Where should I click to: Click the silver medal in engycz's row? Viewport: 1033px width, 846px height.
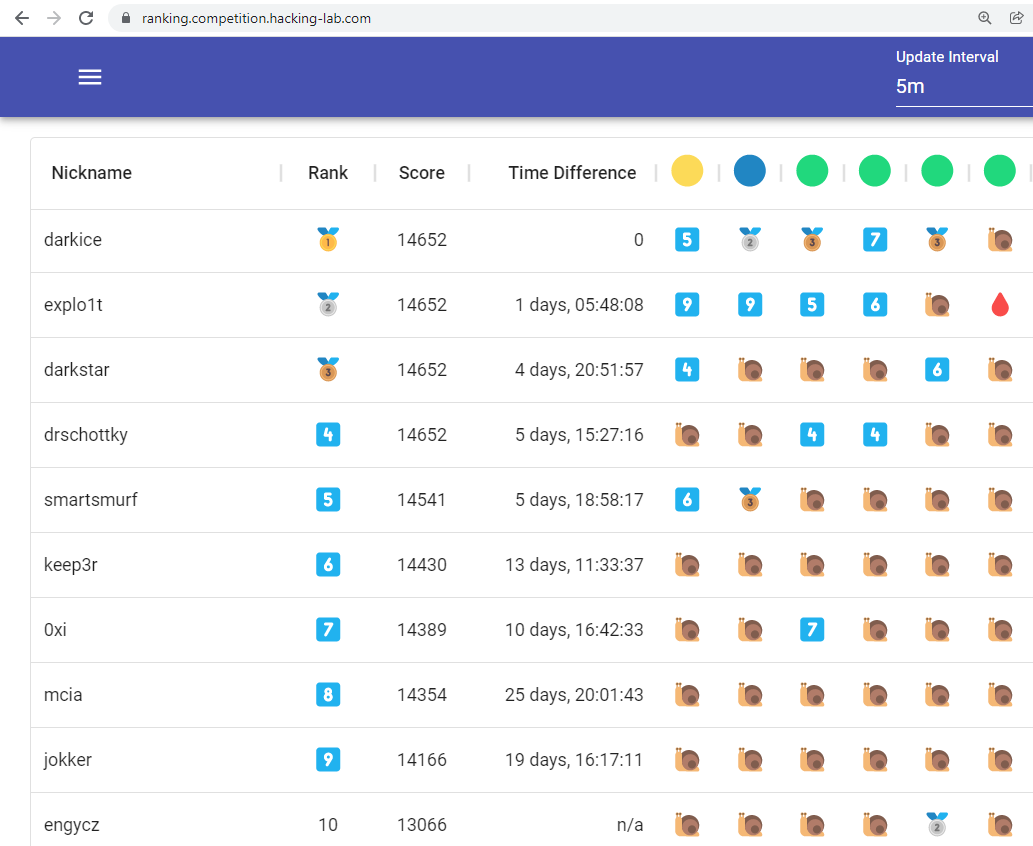(x=937, y=824)
